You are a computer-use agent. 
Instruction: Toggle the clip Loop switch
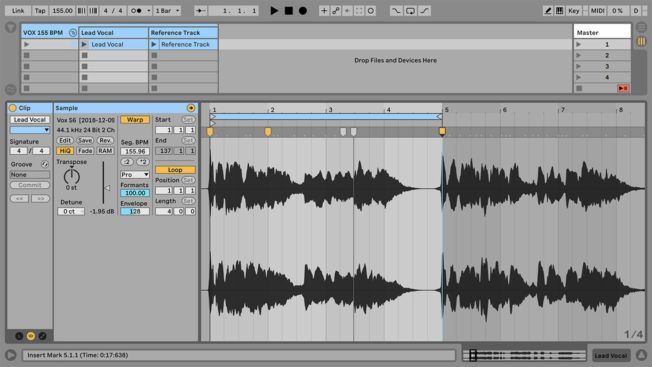coord(175,170)
